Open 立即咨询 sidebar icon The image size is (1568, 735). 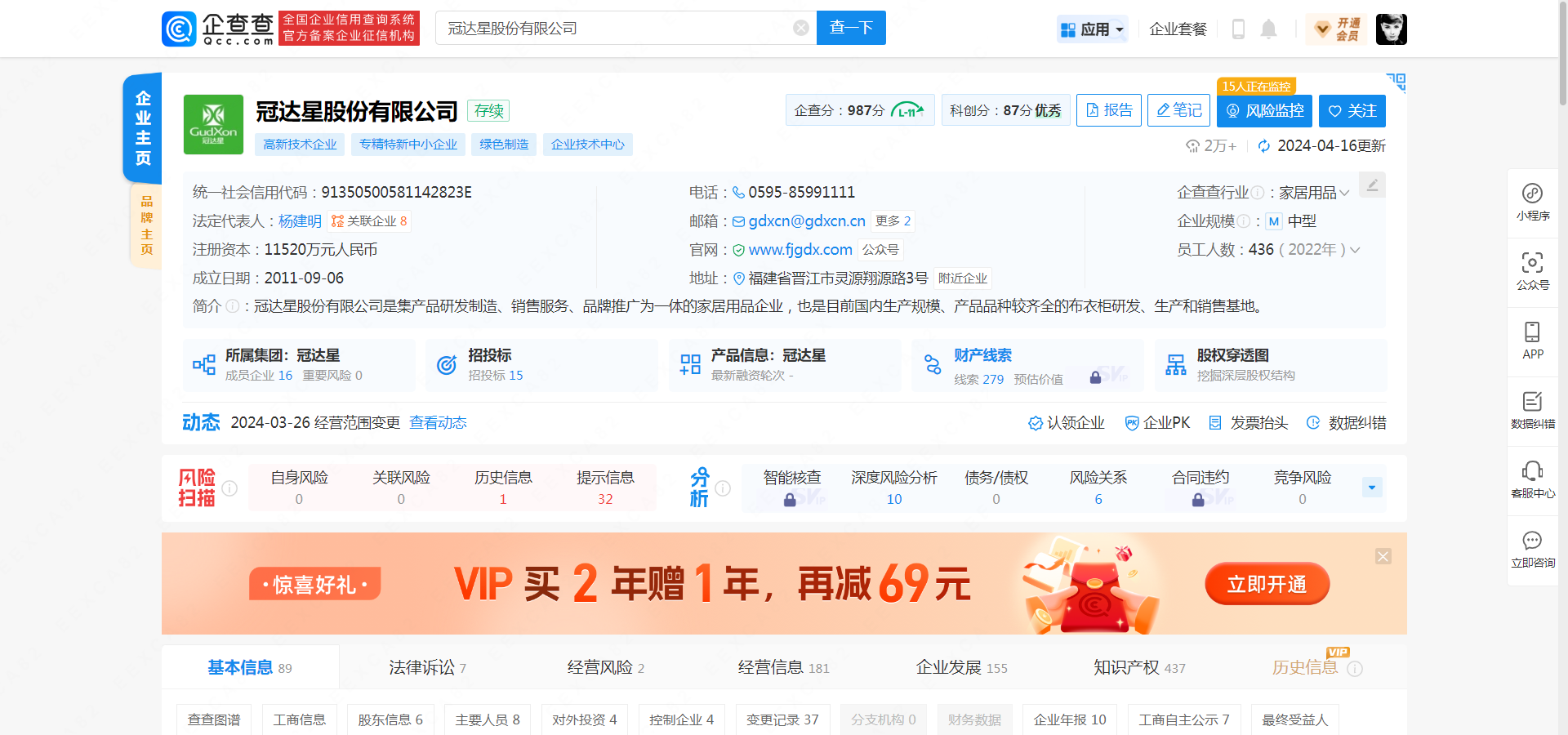(x=1532, y=550)
